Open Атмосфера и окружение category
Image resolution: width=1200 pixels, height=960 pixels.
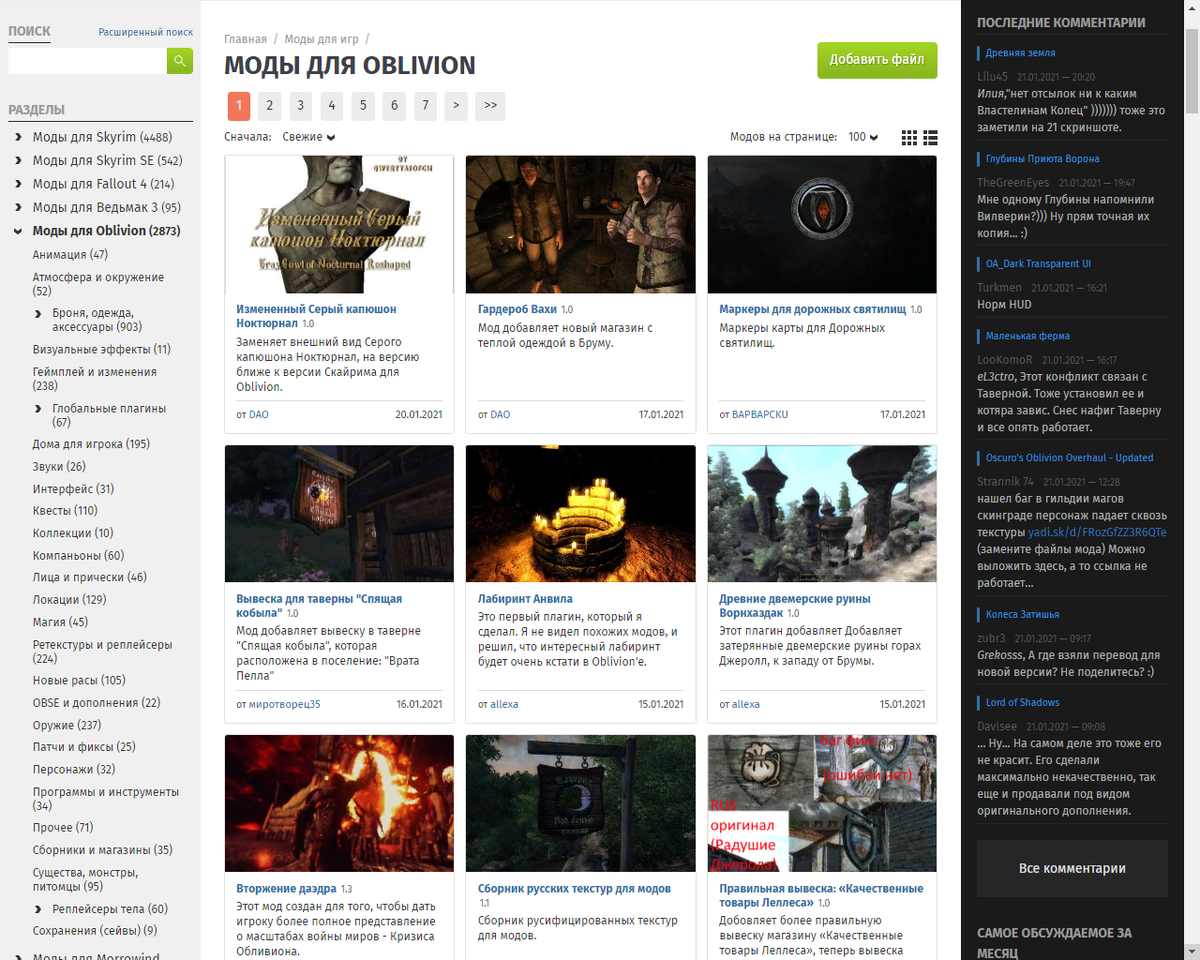click(98, 284)
